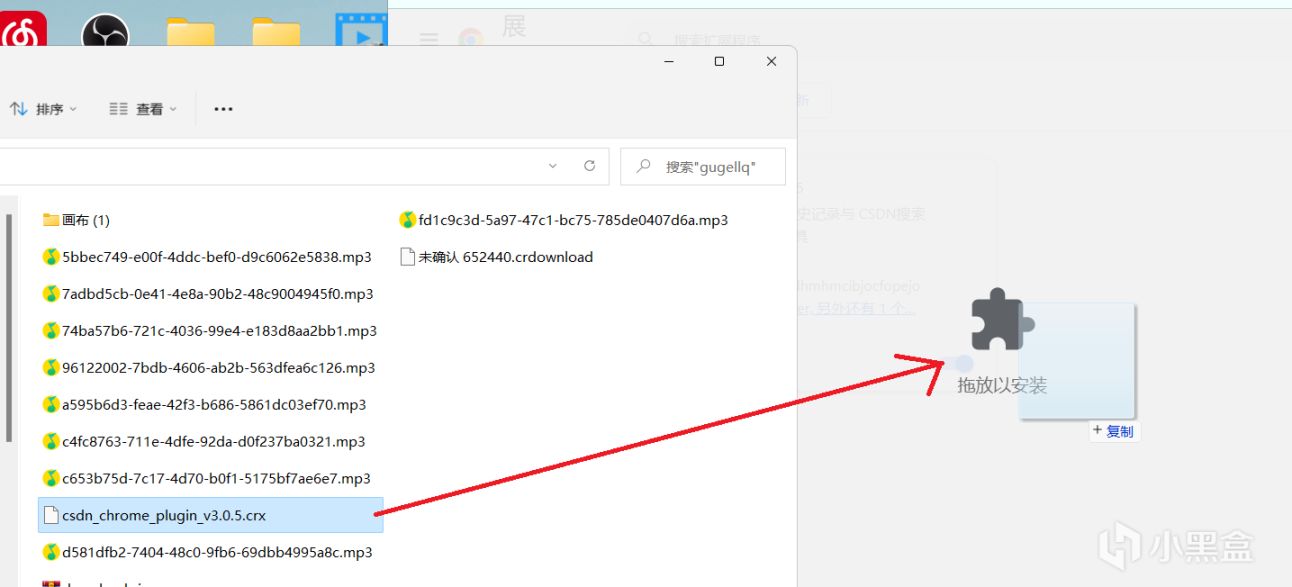
Task: Click the search magnifier icon in Explorer
Action: pos(645,166)
